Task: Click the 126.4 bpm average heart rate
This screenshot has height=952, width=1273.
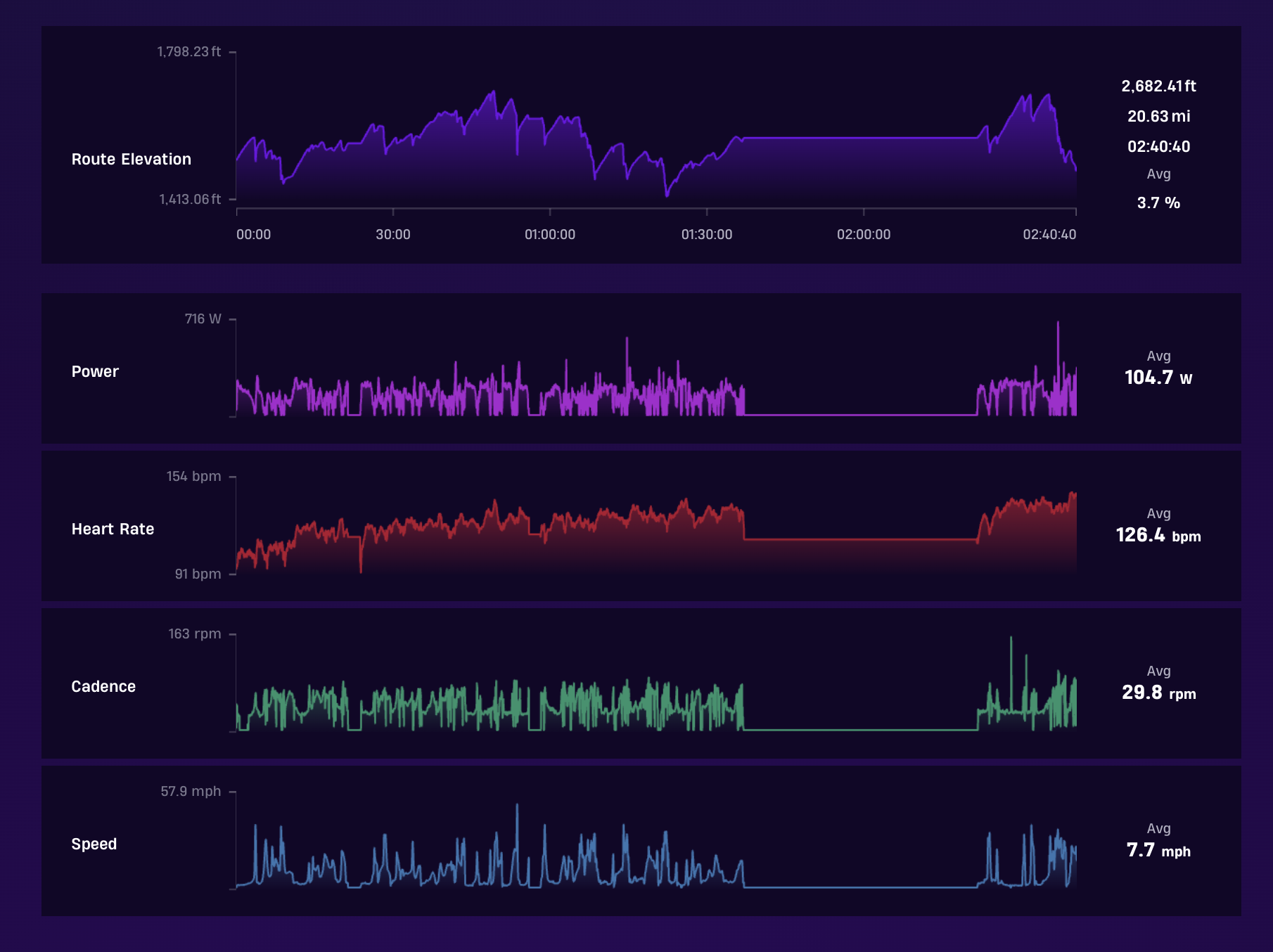Action: point(1158,535)
